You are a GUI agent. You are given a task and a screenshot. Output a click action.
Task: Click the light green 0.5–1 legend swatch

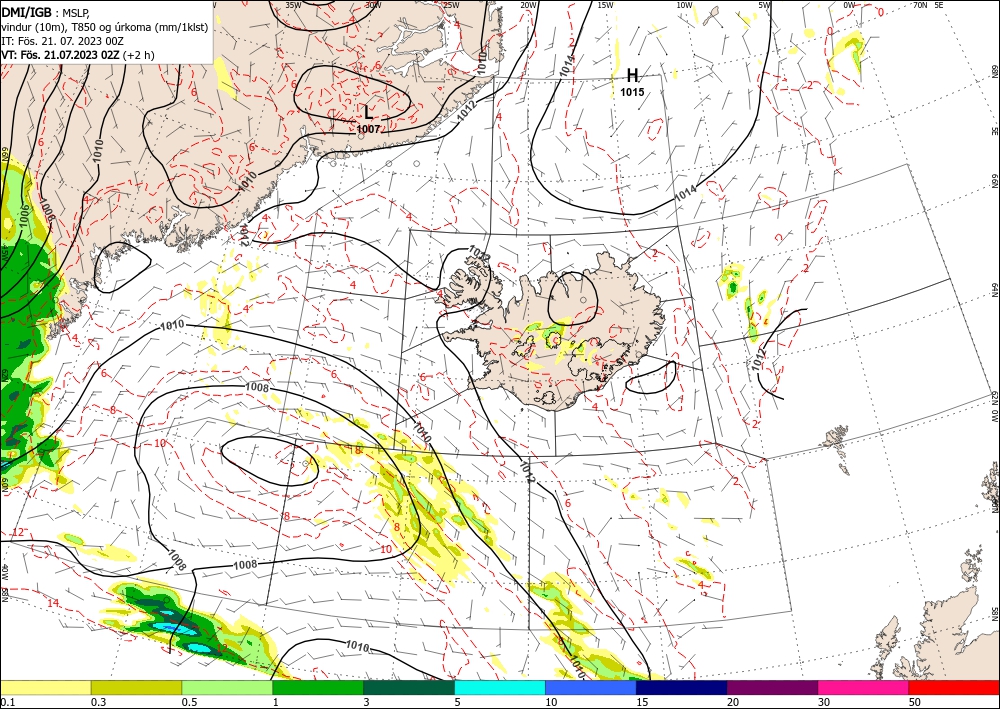227,687
